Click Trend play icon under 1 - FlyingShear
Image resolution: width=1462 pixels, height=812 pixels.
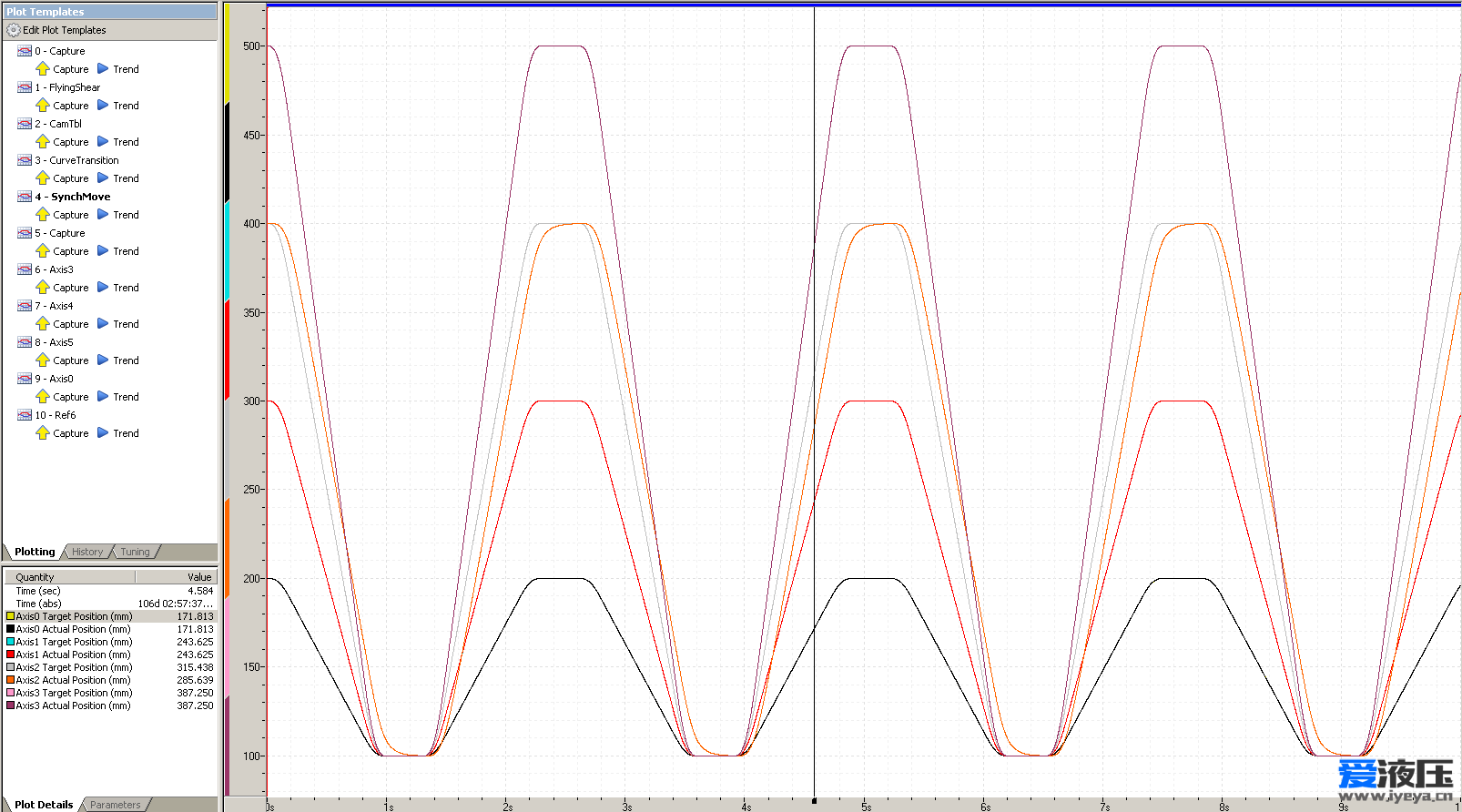click(x=103, y=106)
